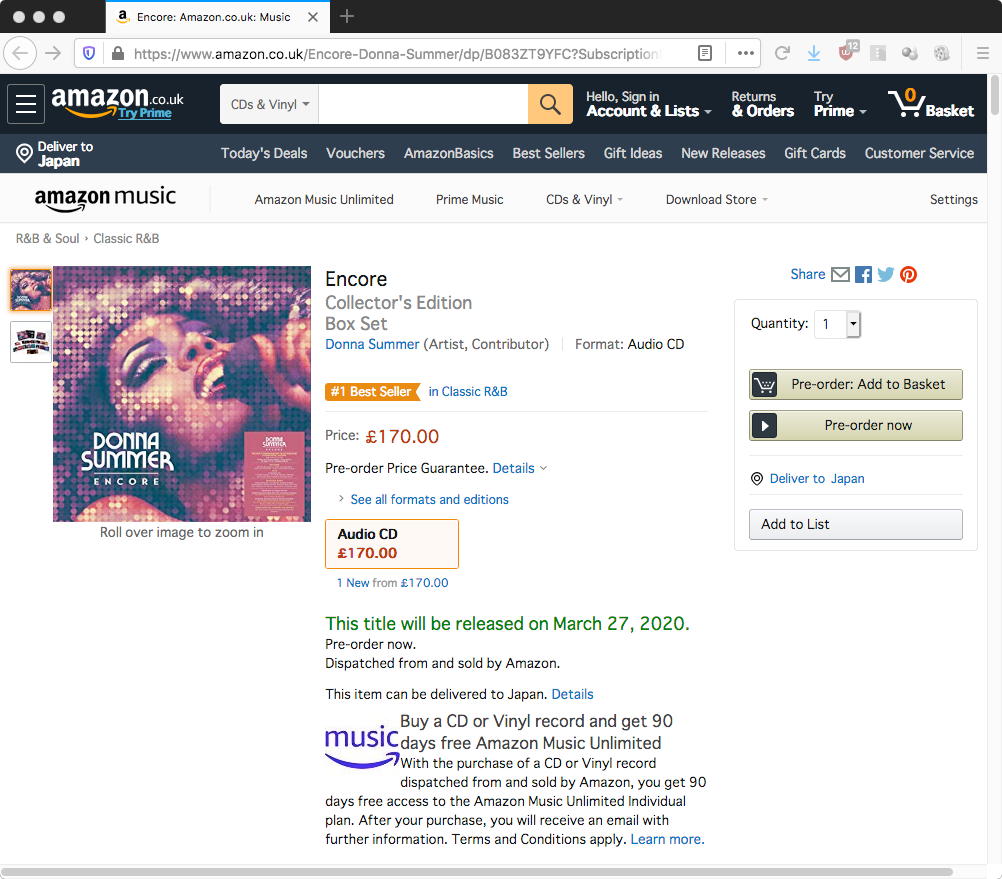Image resolution: width=1002 pixels, height=879 pixels.
Task: Open Amazon Music Unlimited tab
Action: [324, 199]
